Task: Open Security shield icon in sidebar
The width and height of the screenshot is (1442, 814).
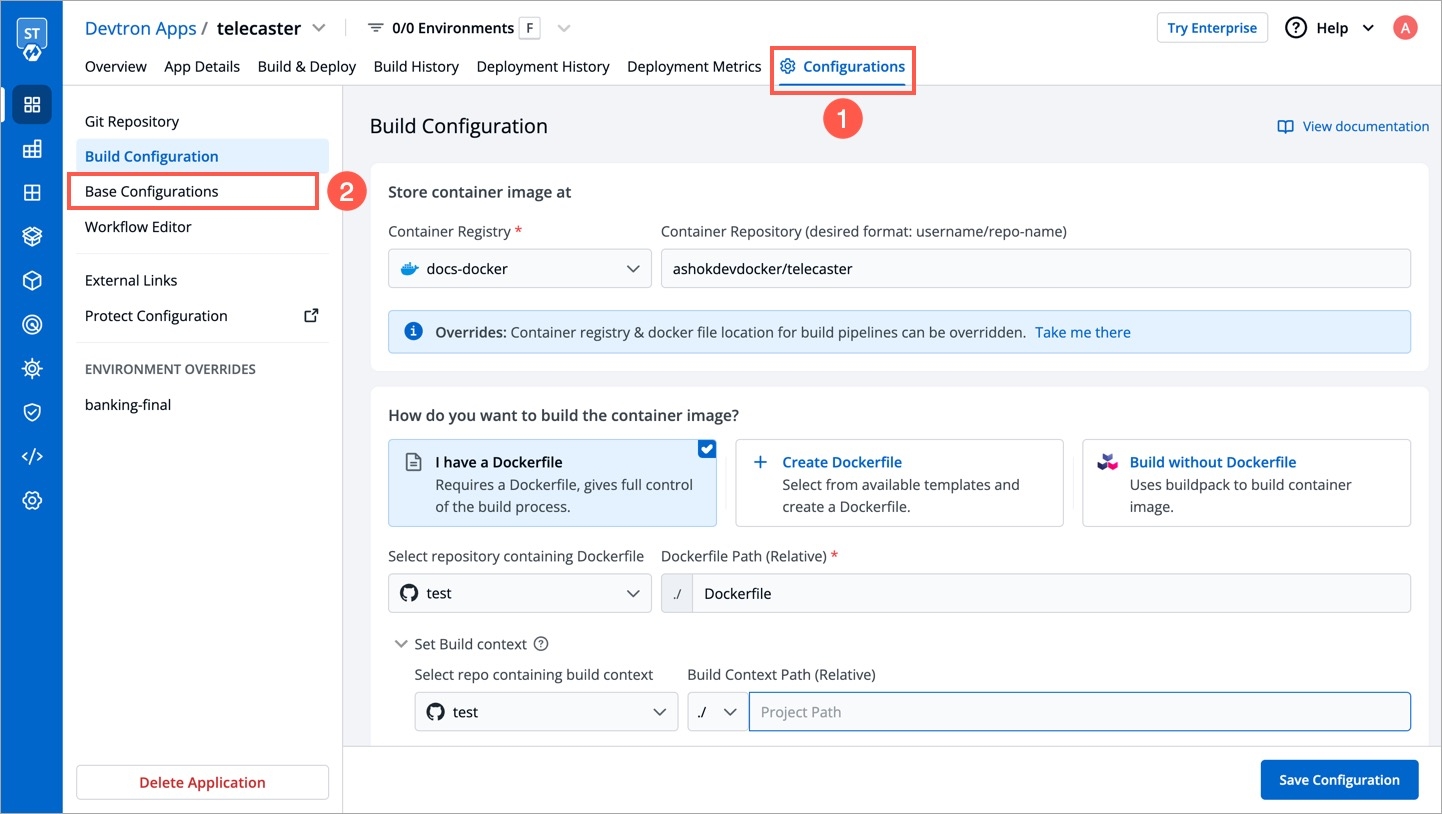Action: [32, 413]
